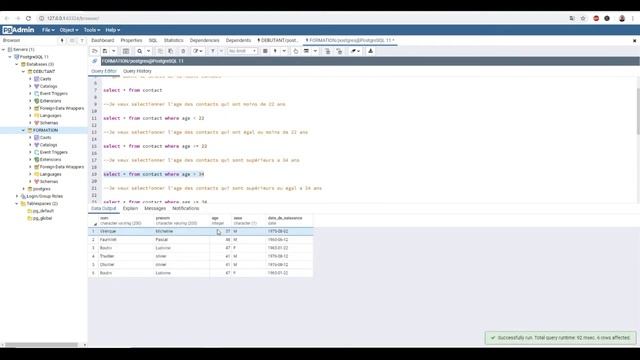Screen dimensions: 640x360
Task: Open the Chrome profile avatar
Action: [622, 18]
